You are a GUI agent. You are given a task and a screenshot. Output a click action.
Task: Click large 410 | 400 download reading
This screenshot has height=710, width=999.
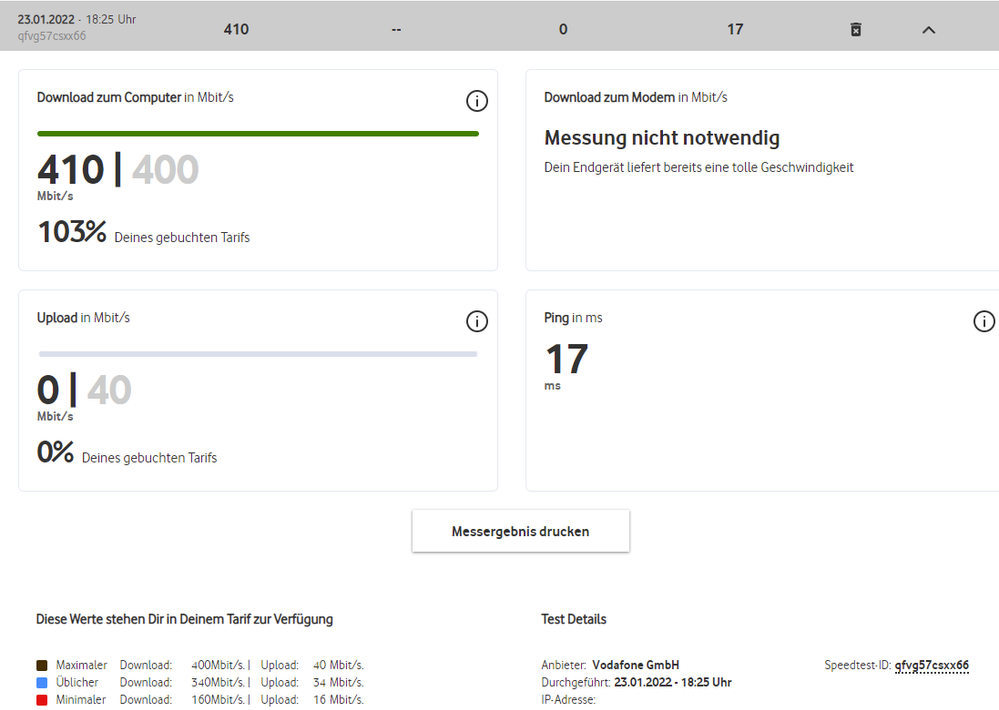point(118,170)
